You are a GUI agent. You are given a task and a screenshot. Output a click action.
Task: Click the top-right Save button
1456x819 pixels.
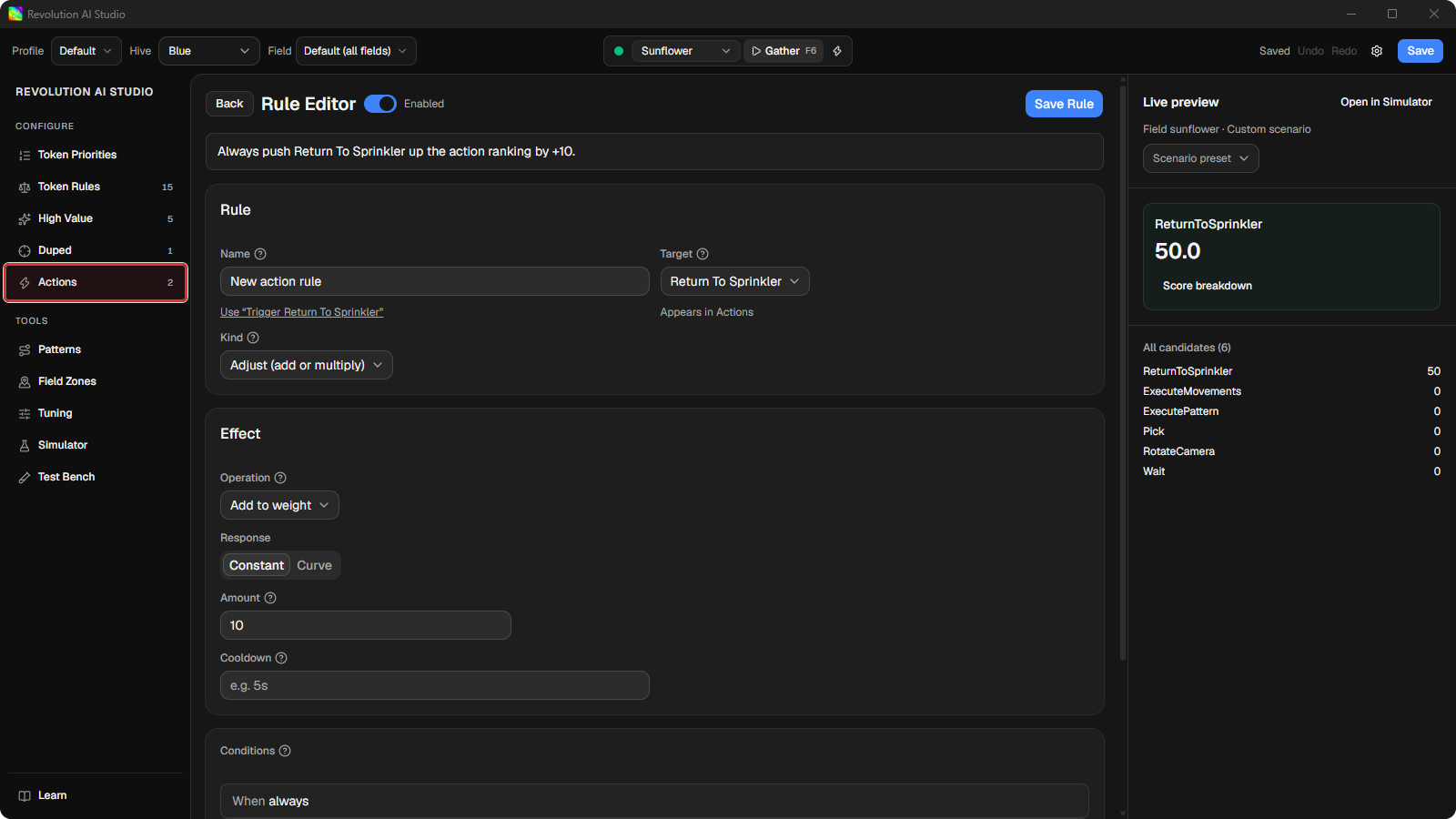[1420, 51]
